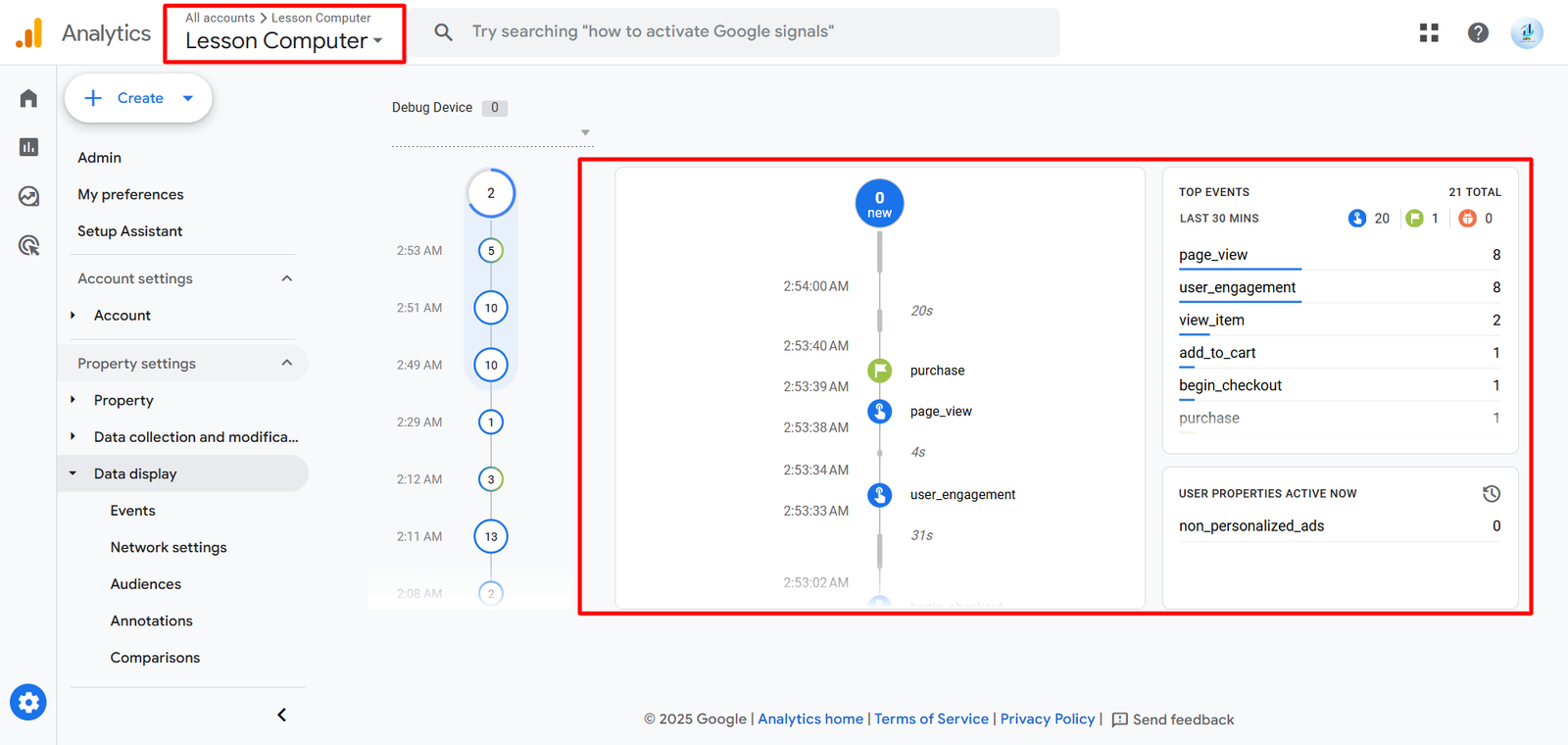
Task: Click the search input field
Action: click(745, 32)
